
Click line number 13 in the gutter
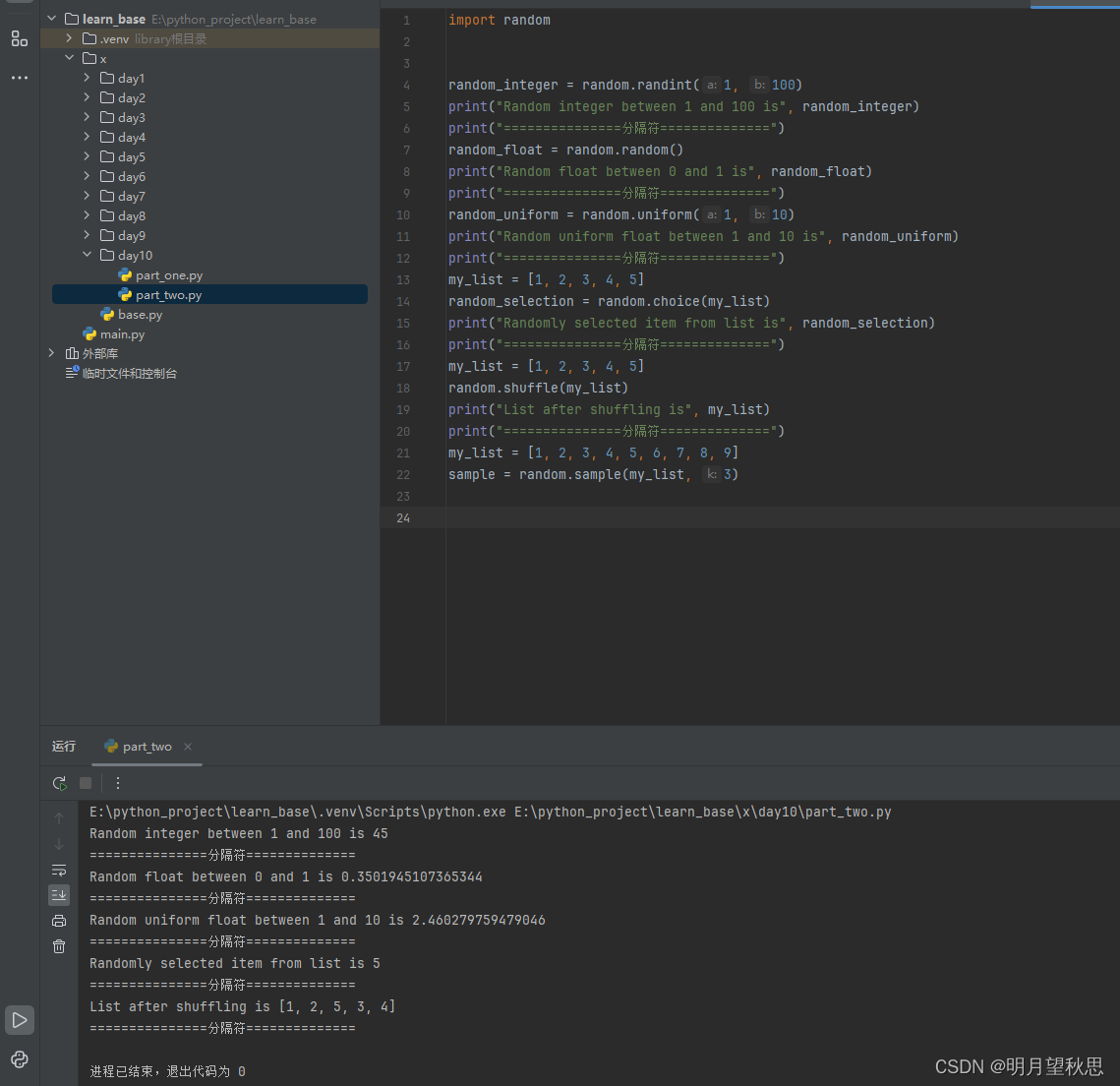[403, 280]
